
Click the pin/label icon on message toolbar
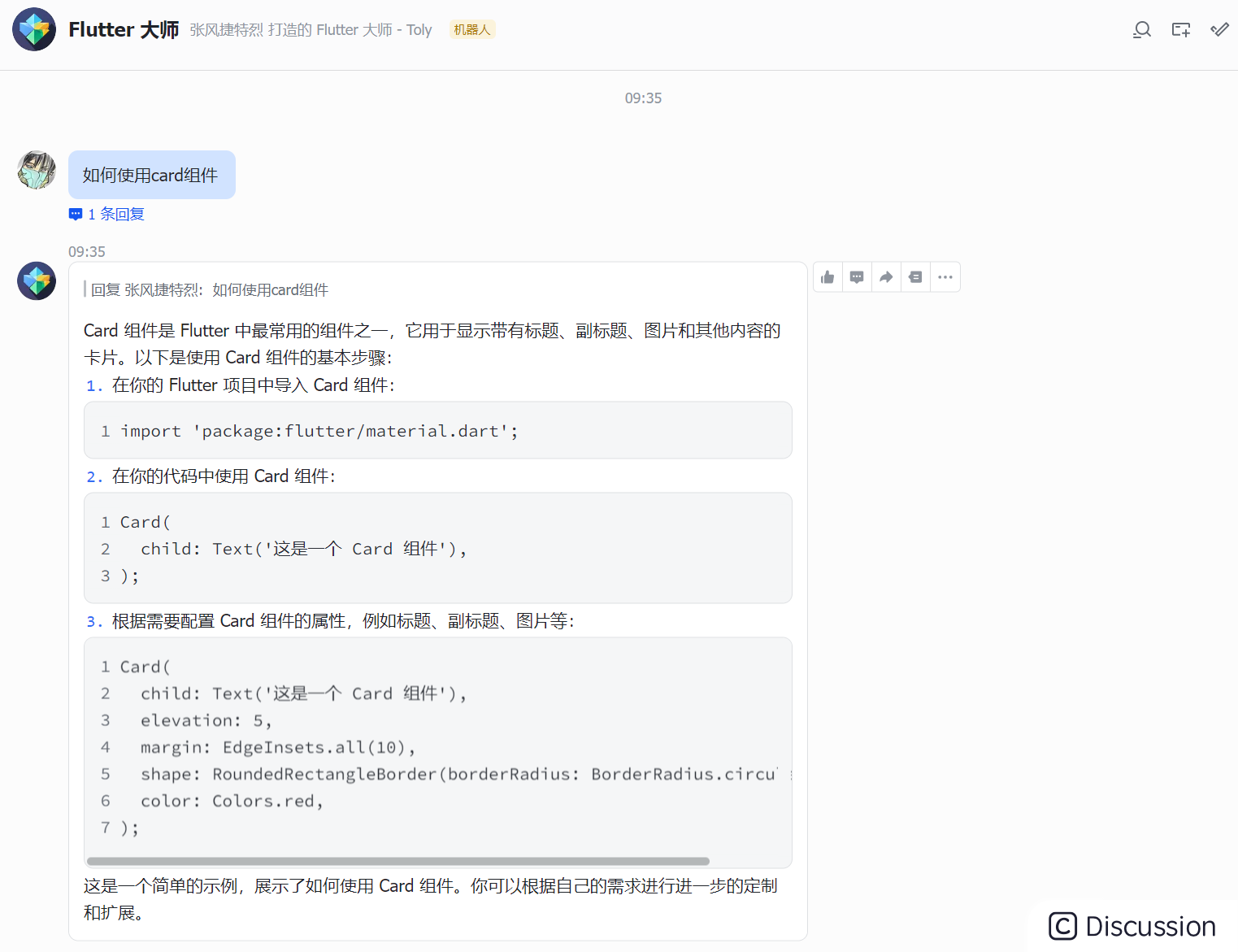coord(915,277)
